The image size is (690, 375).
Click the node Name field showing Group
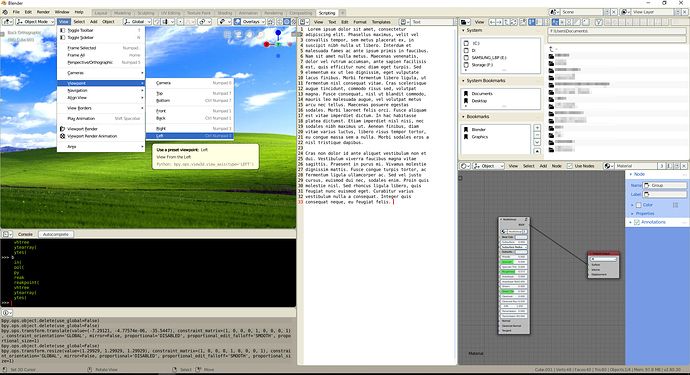(664, 185)
